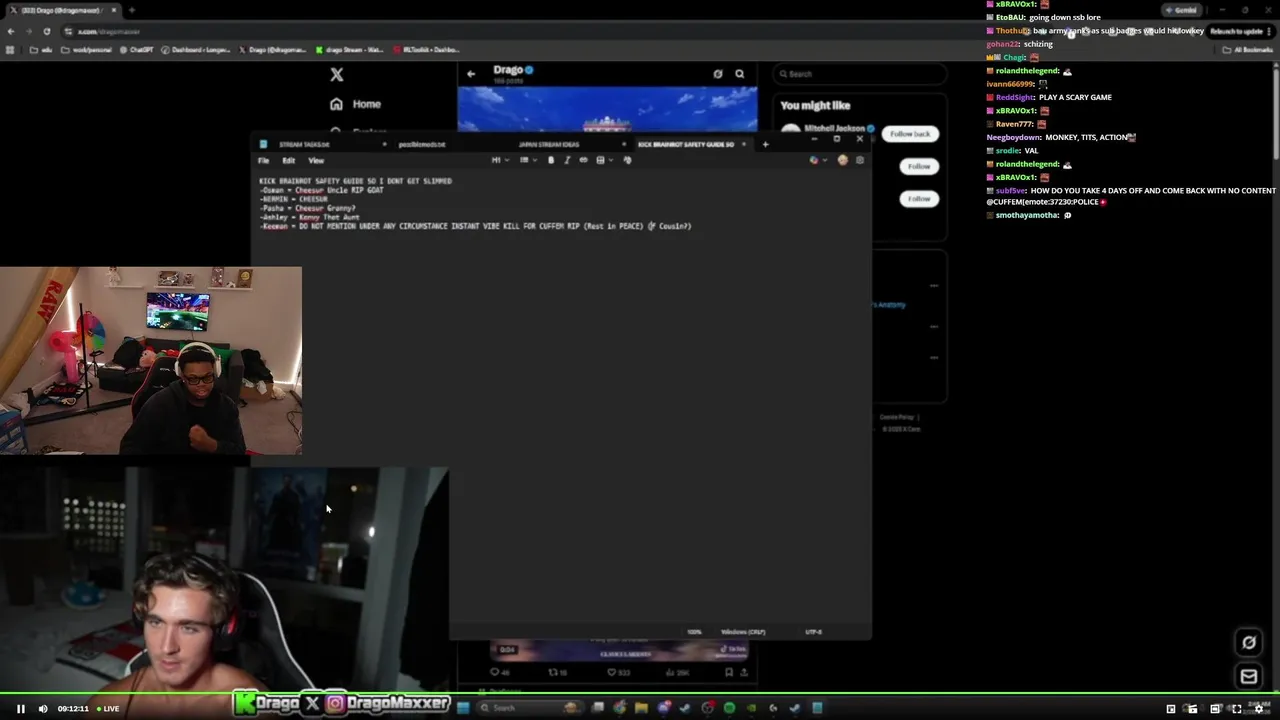Expand the list style dropdown in Notepad
Screen dimensions: 1280x720
point(526,160)
